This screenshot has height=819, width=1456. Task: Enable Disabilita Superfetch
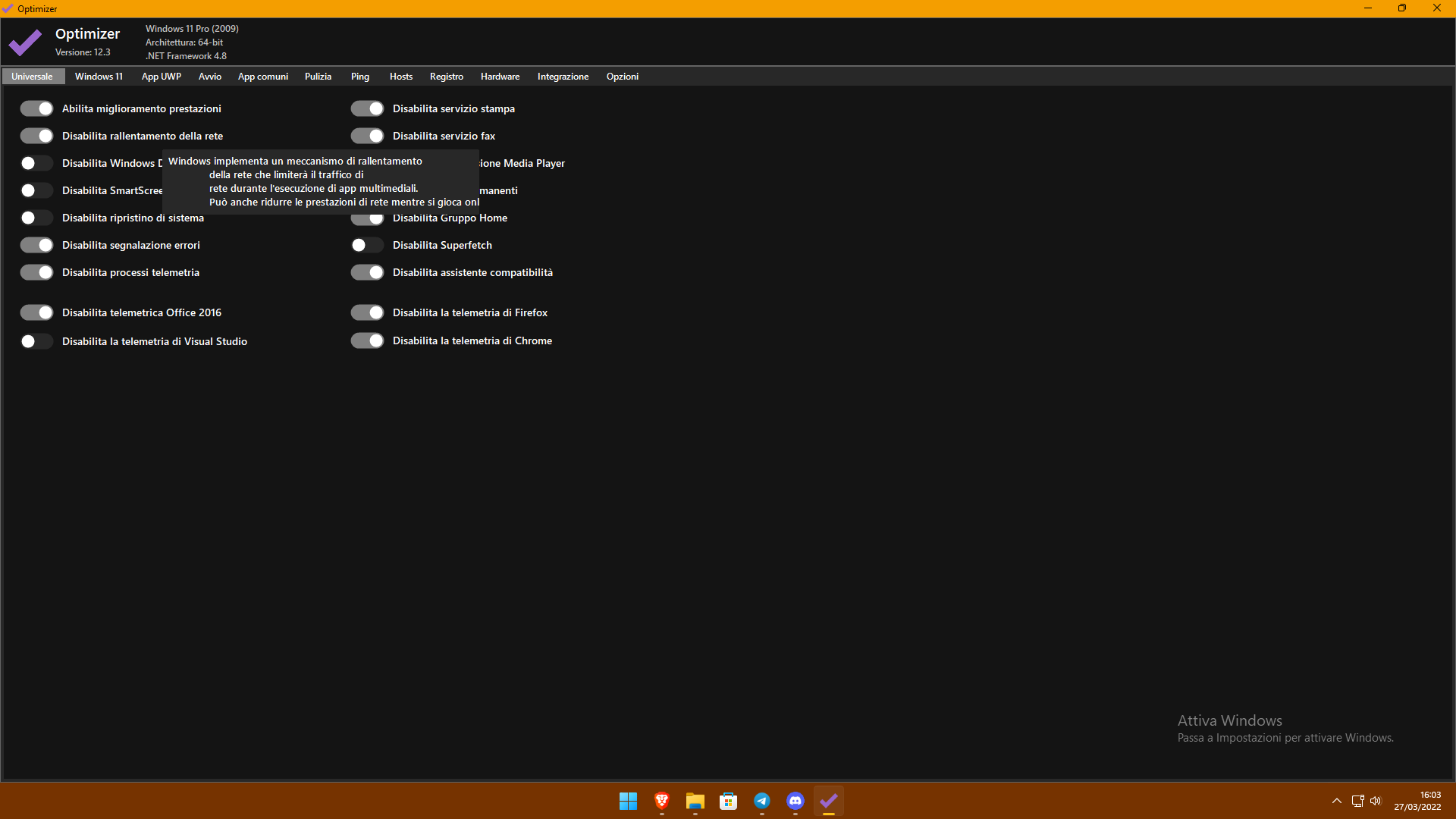tap(367, 245)
